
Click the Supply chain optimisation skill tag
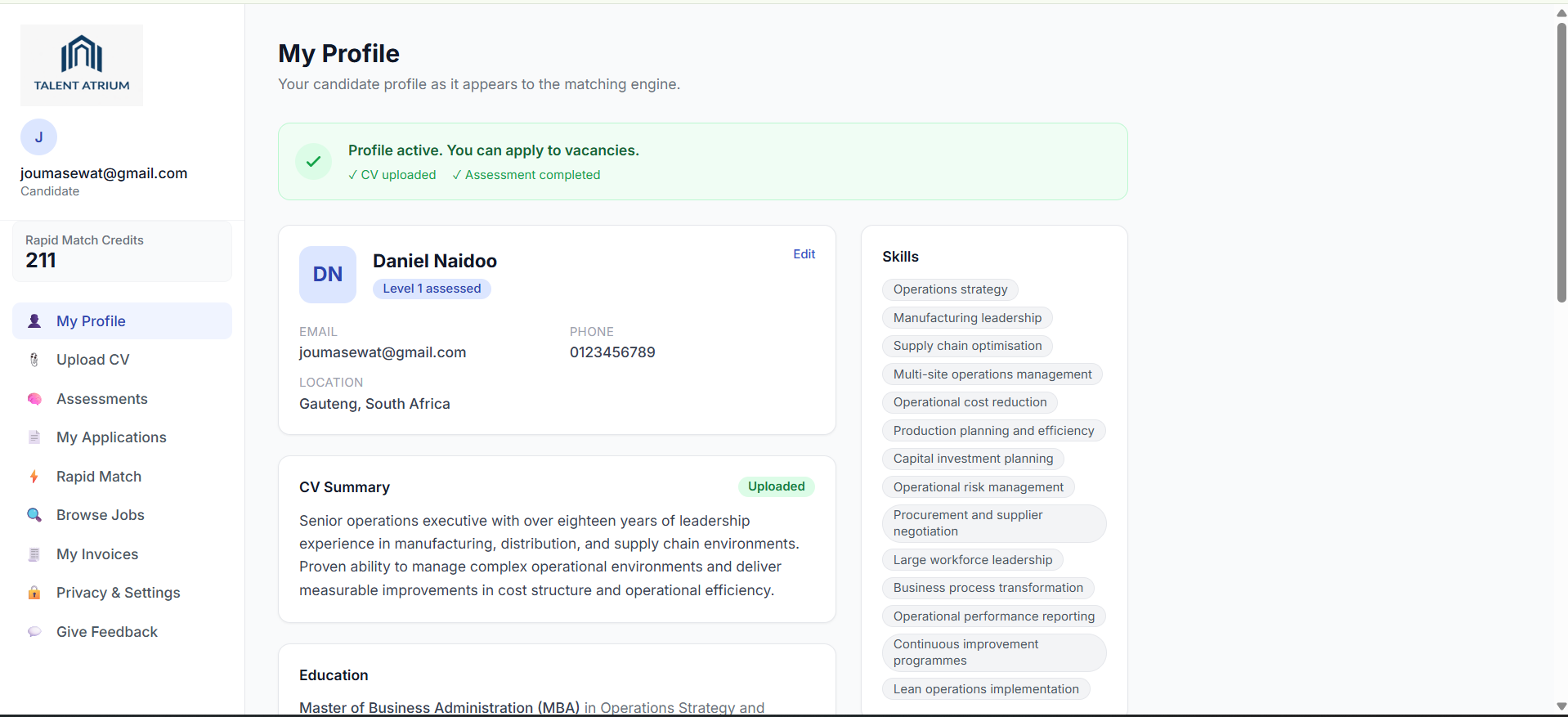[967, 346]
